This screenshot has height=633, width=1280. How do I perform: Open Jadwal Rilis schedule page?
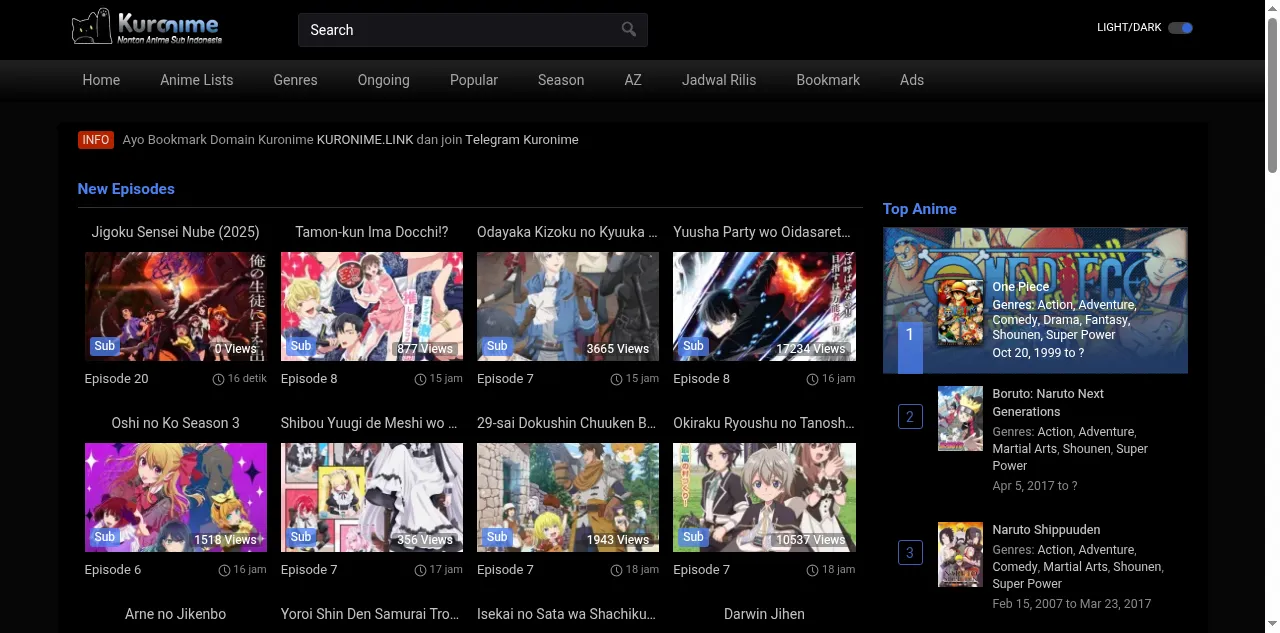click(x=719, y=80)
